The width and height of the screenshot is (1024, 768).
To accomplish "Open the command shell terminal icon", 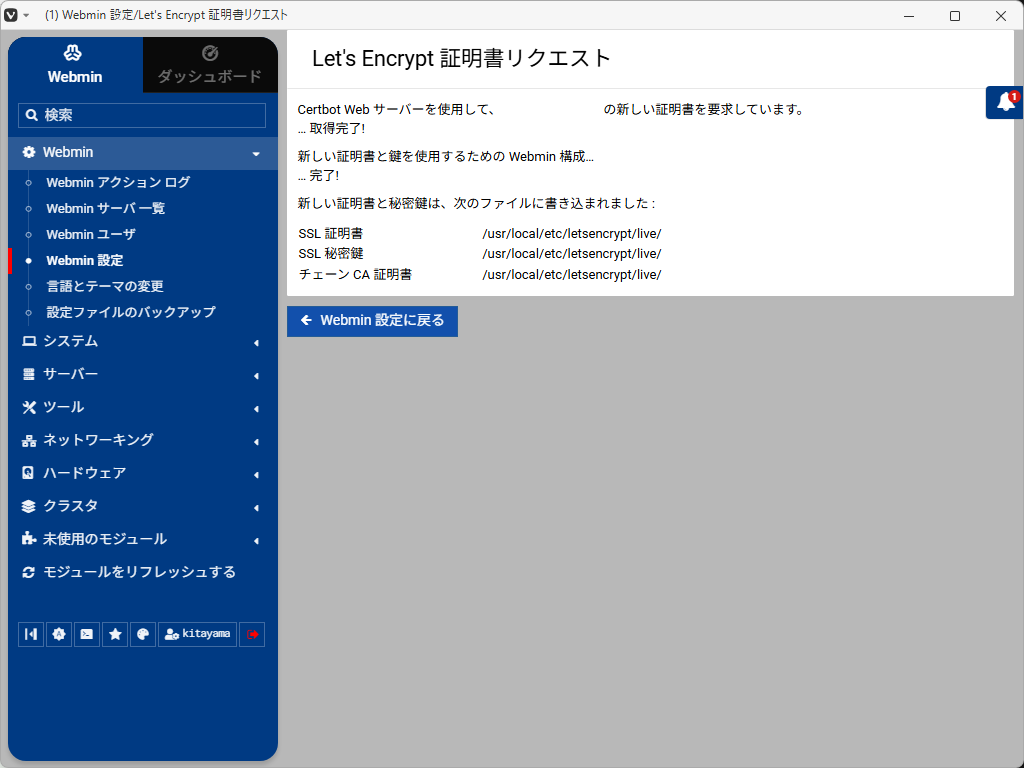I will point(87,634).
